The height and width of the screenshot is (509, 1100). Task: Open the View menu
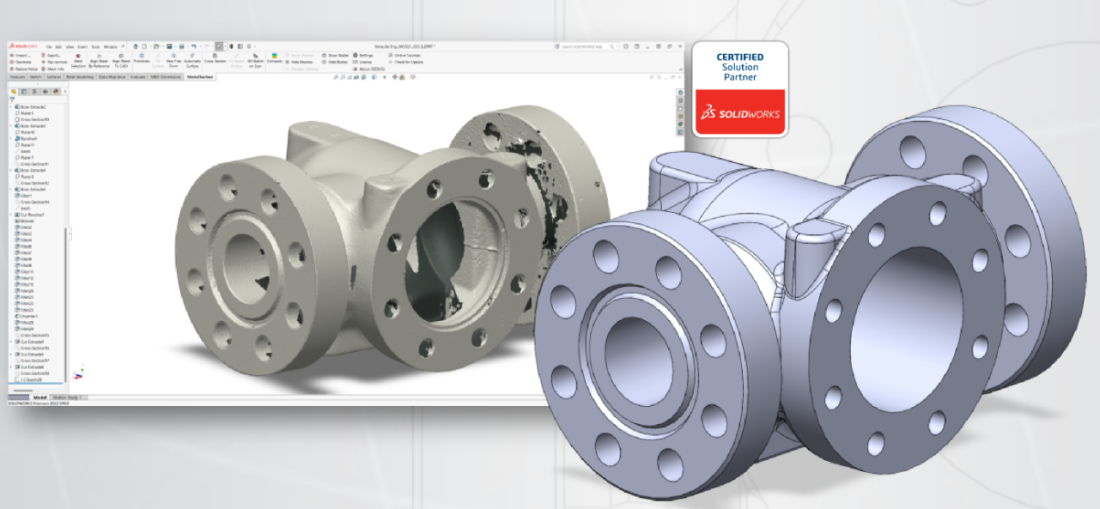tap(69, 47)
